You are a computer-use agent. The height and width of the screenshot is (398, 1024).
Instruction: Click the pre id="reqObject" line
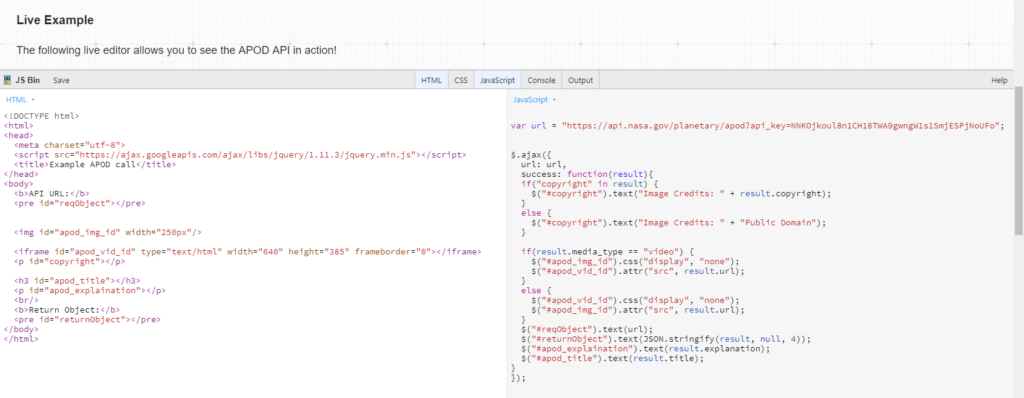coord(80,203)
